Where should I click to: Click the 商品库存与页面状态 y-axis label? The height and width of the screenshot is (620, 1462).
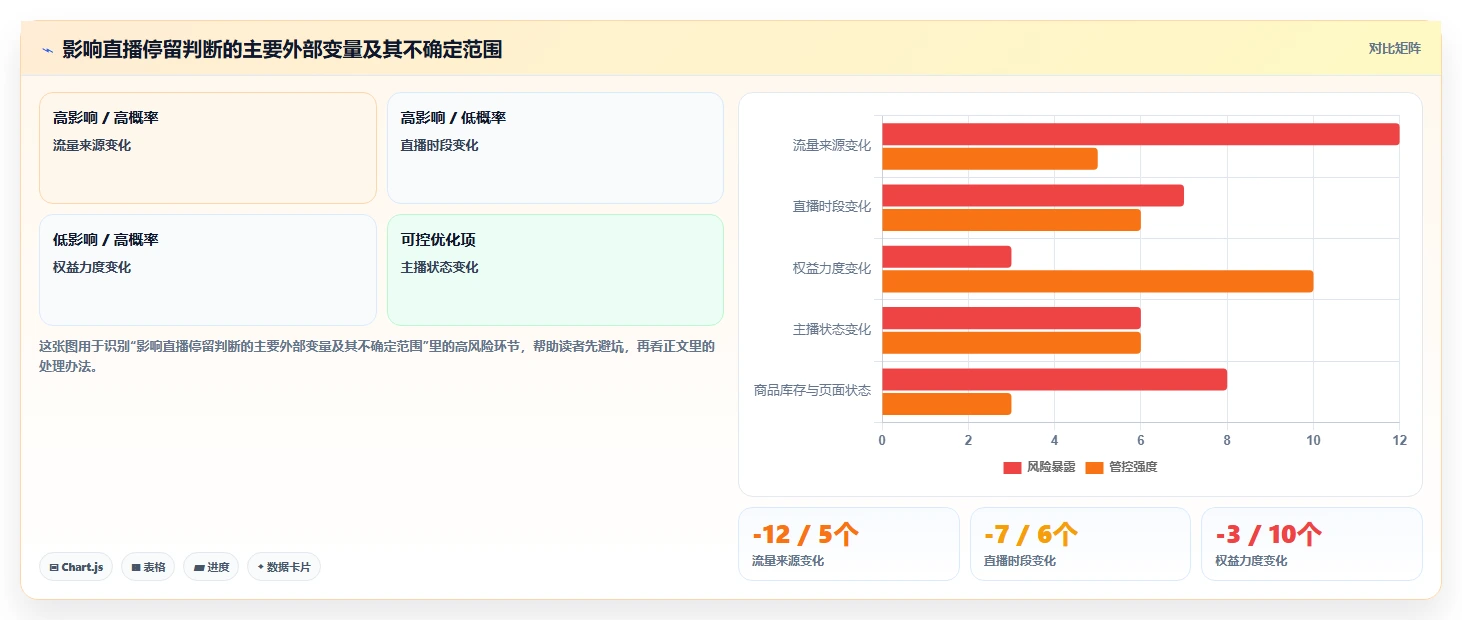812,391
